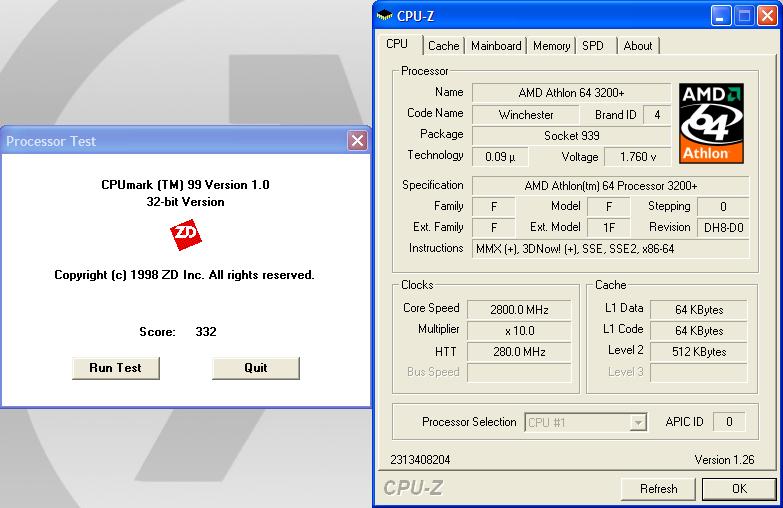Image resolution: width=783 pixels, height=508 pixels.
Task: Click the Technology value 0.09 µ
Action: [x=500, y=157]
